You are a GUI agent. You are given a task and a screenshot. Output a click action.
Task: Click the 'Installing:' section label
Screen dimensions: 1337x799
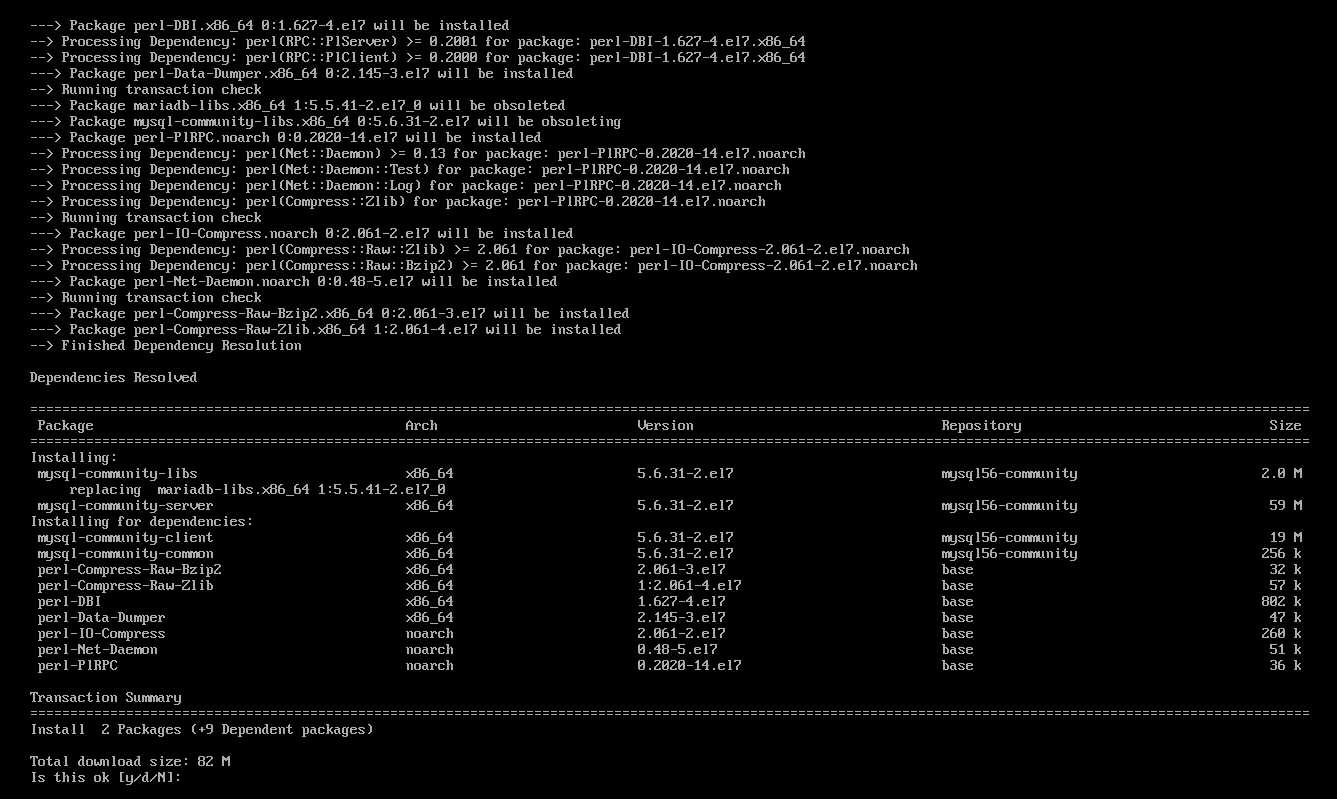pos(74,457)
